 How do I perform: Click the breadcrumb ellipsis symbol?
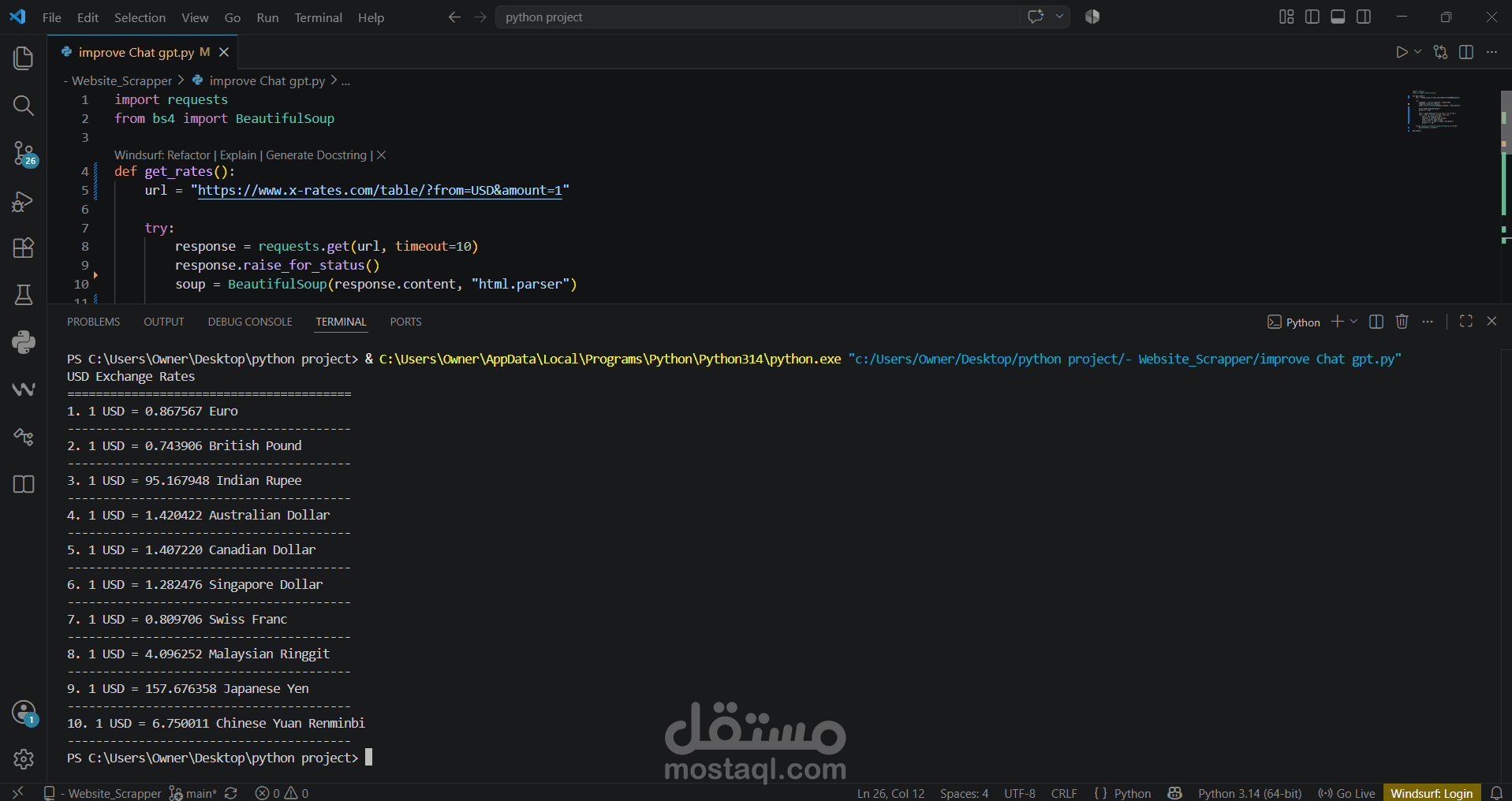point(345,80)
